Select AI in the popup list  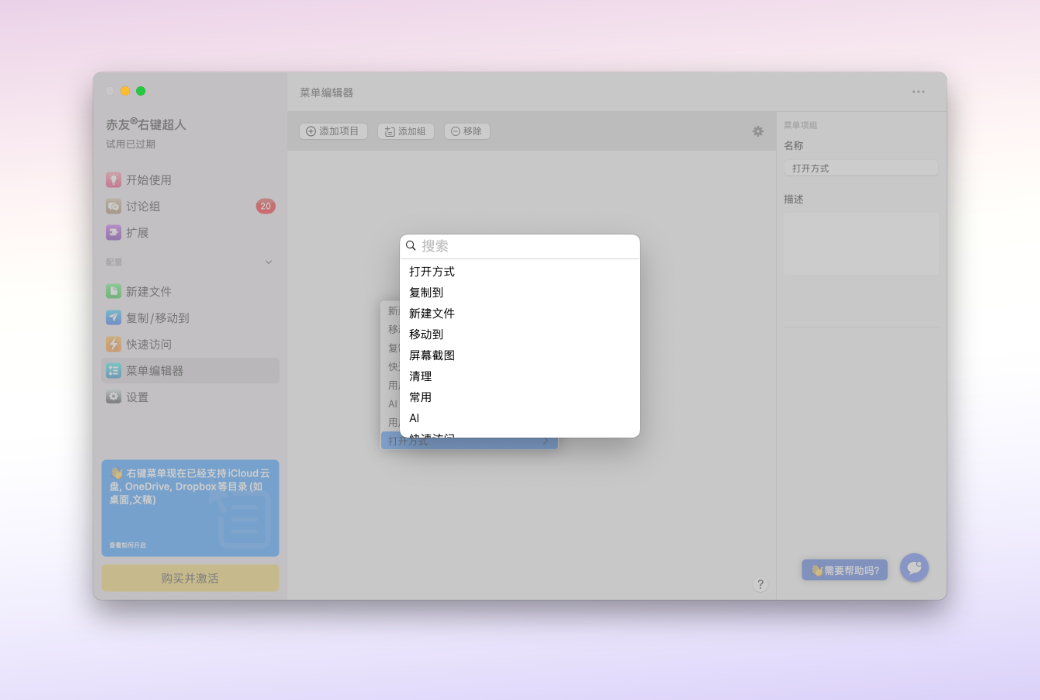coord(520,418)
